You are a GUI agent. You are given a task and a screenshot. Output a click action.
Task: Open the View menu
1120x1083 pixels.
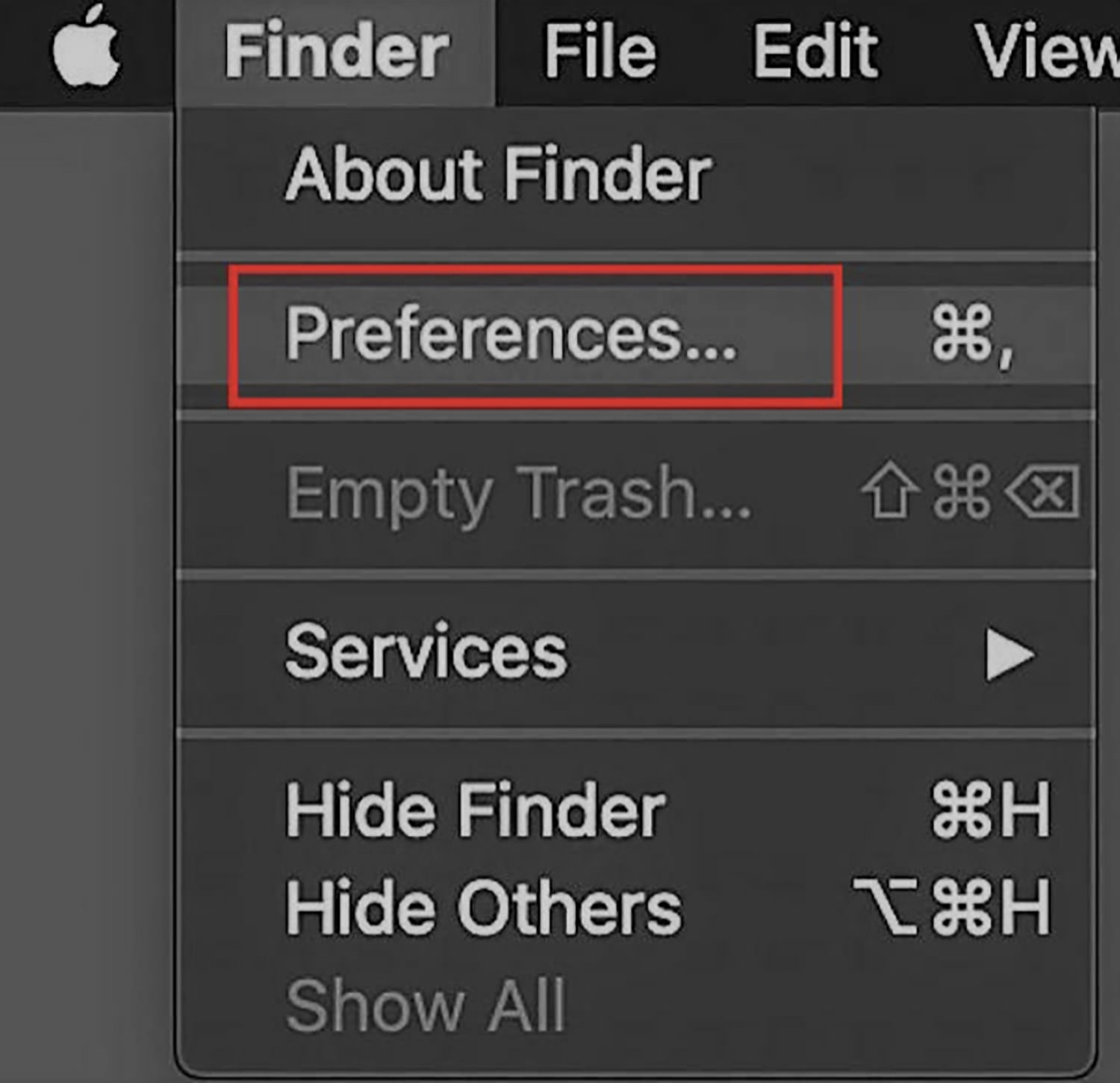click(x=1045, y=51)
